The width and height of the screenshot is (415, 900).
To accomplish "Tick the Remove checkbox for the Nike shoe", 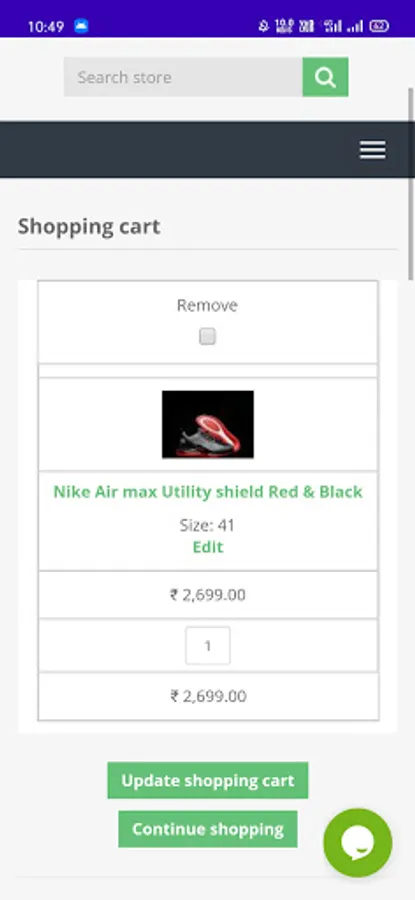I will pyautogui.click(x=207, y=336).
